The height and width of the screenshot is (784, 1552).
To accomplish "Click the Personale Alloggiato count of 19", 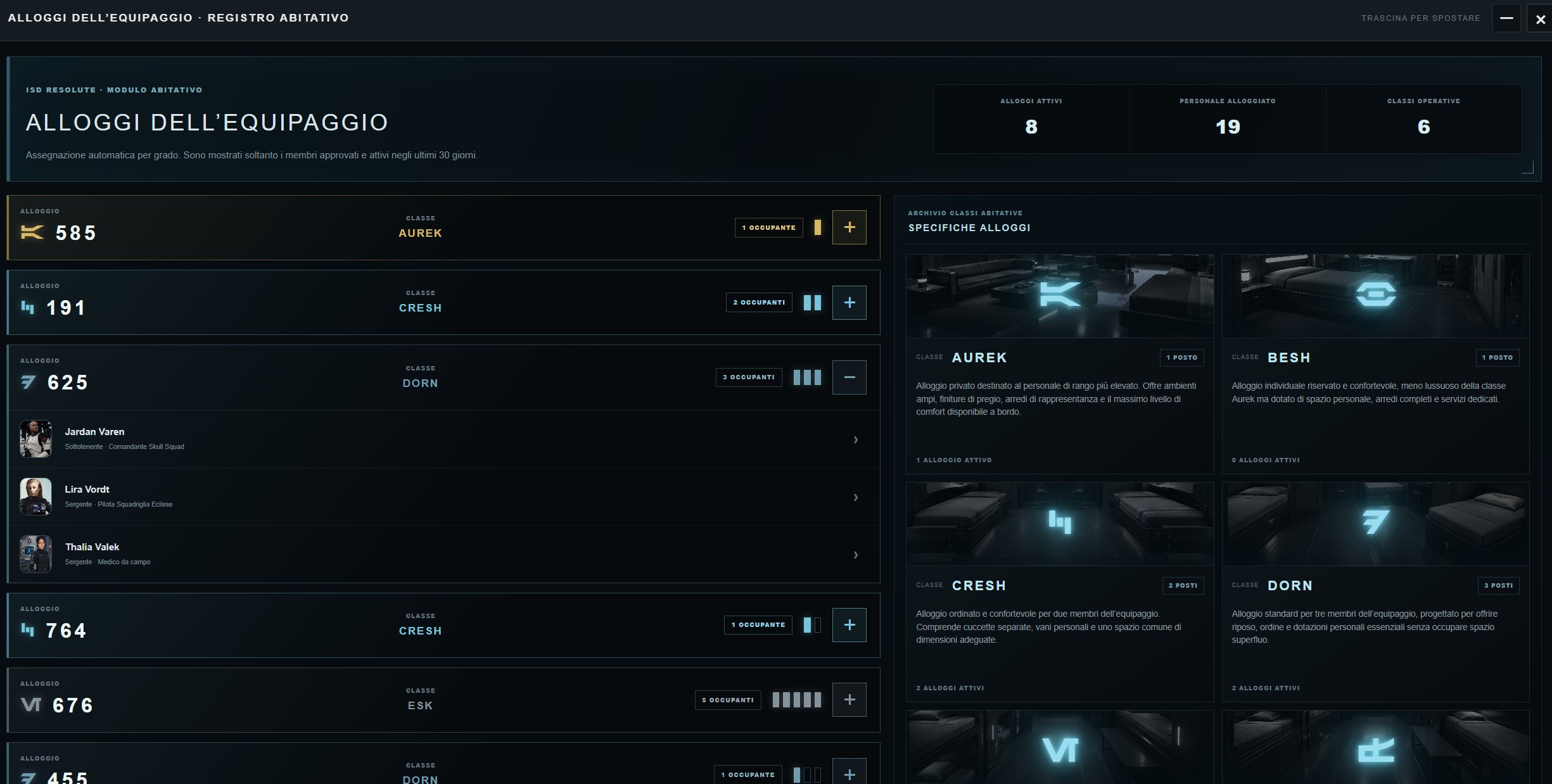I will 1228,127.
